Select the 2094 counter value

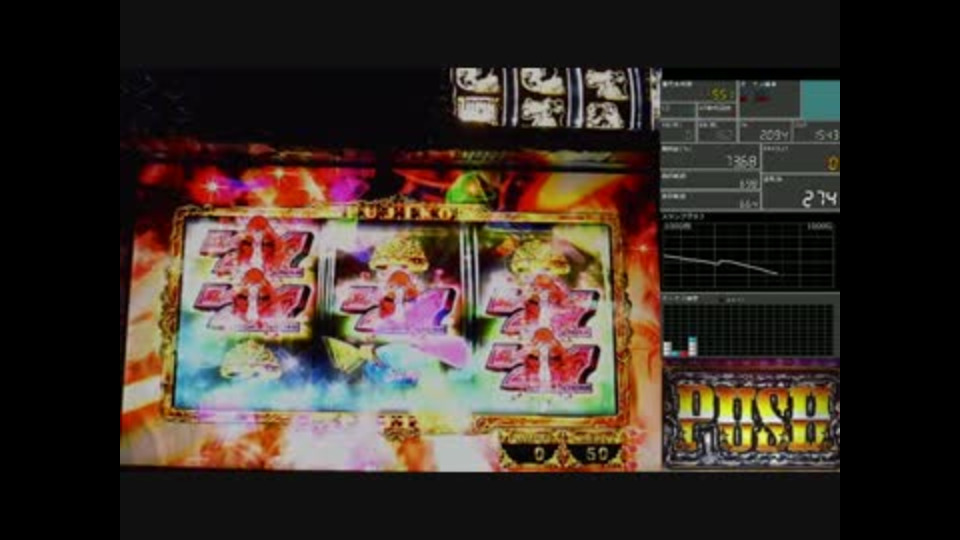(x=773, y=135)
